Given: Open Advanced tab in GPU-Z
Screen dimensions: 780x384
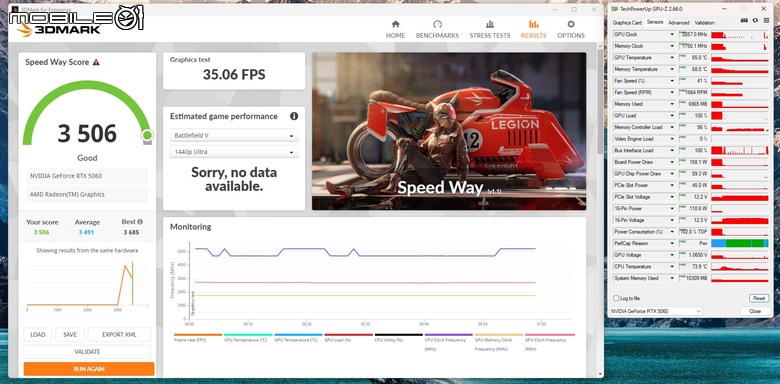Looking at the screenshot, I should pos(679,22).
